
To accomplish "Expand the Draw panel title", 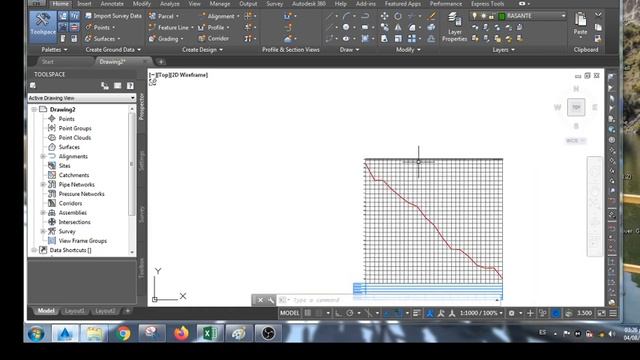I will (349, 50).
